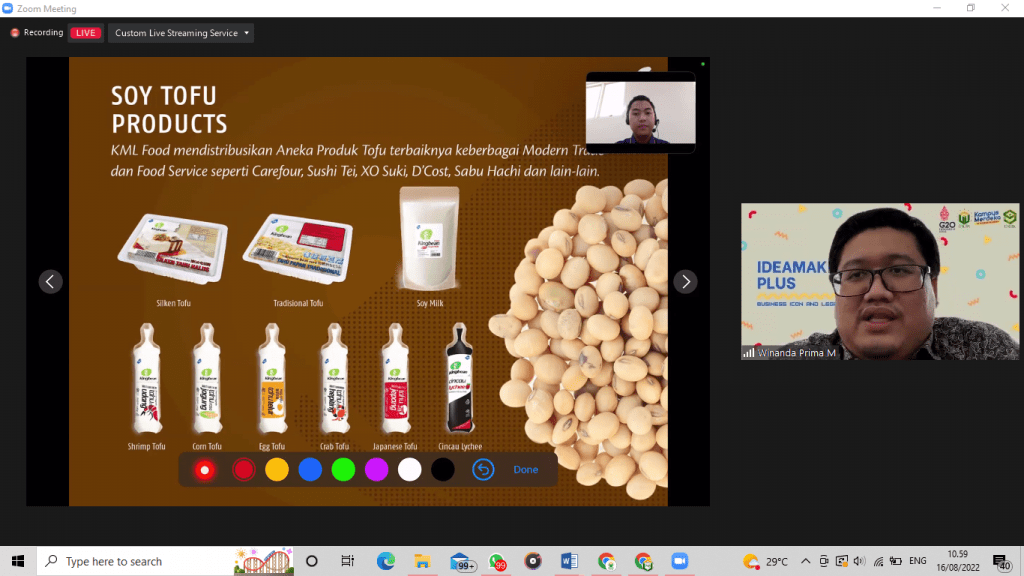The image size is (1024, 576).
Task: Open the volume control in system tray
Action: pos(859,561)
